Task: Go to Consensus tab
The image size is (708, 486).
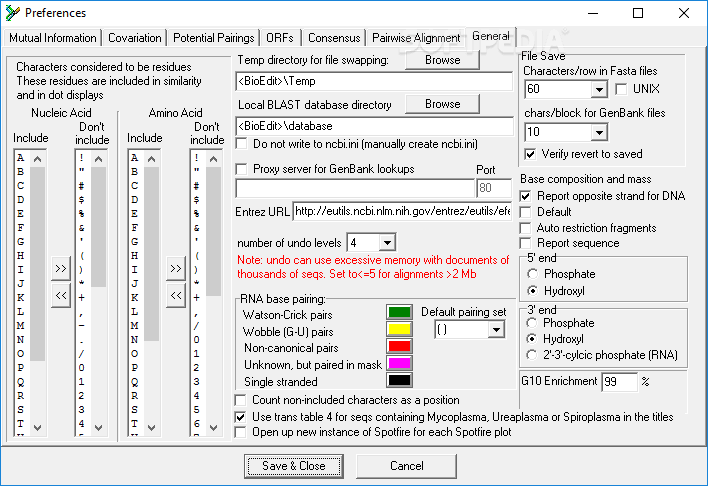Action: [334, 38]
